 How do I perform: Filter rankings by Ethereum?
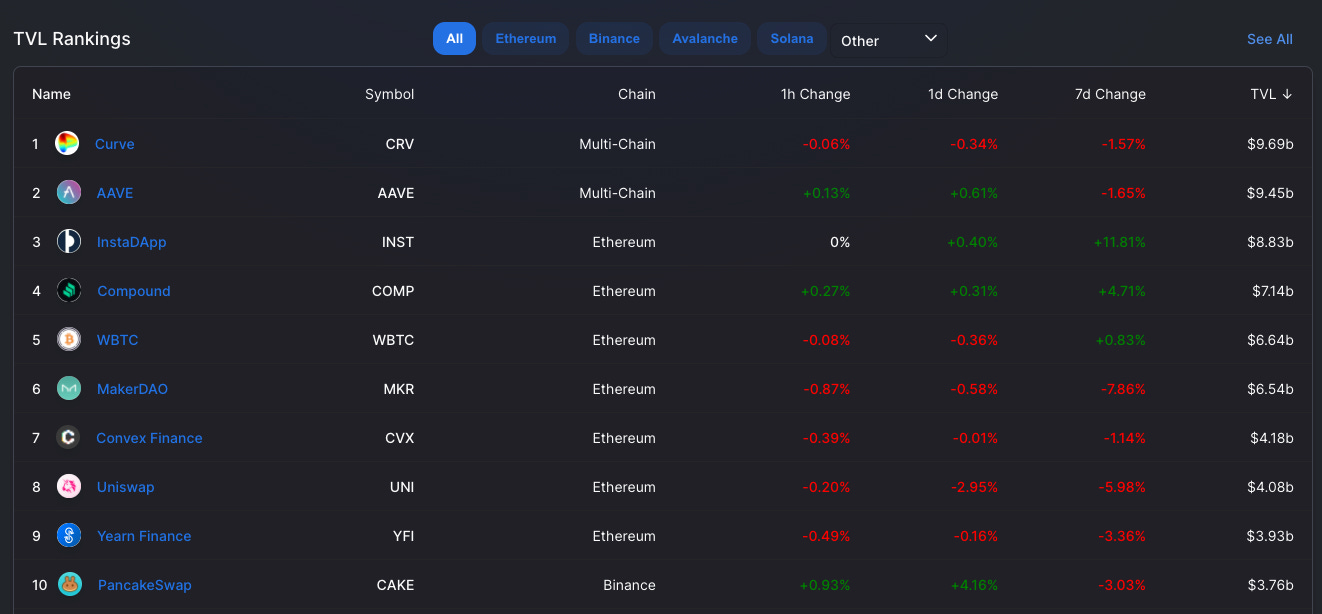(525, 39)
